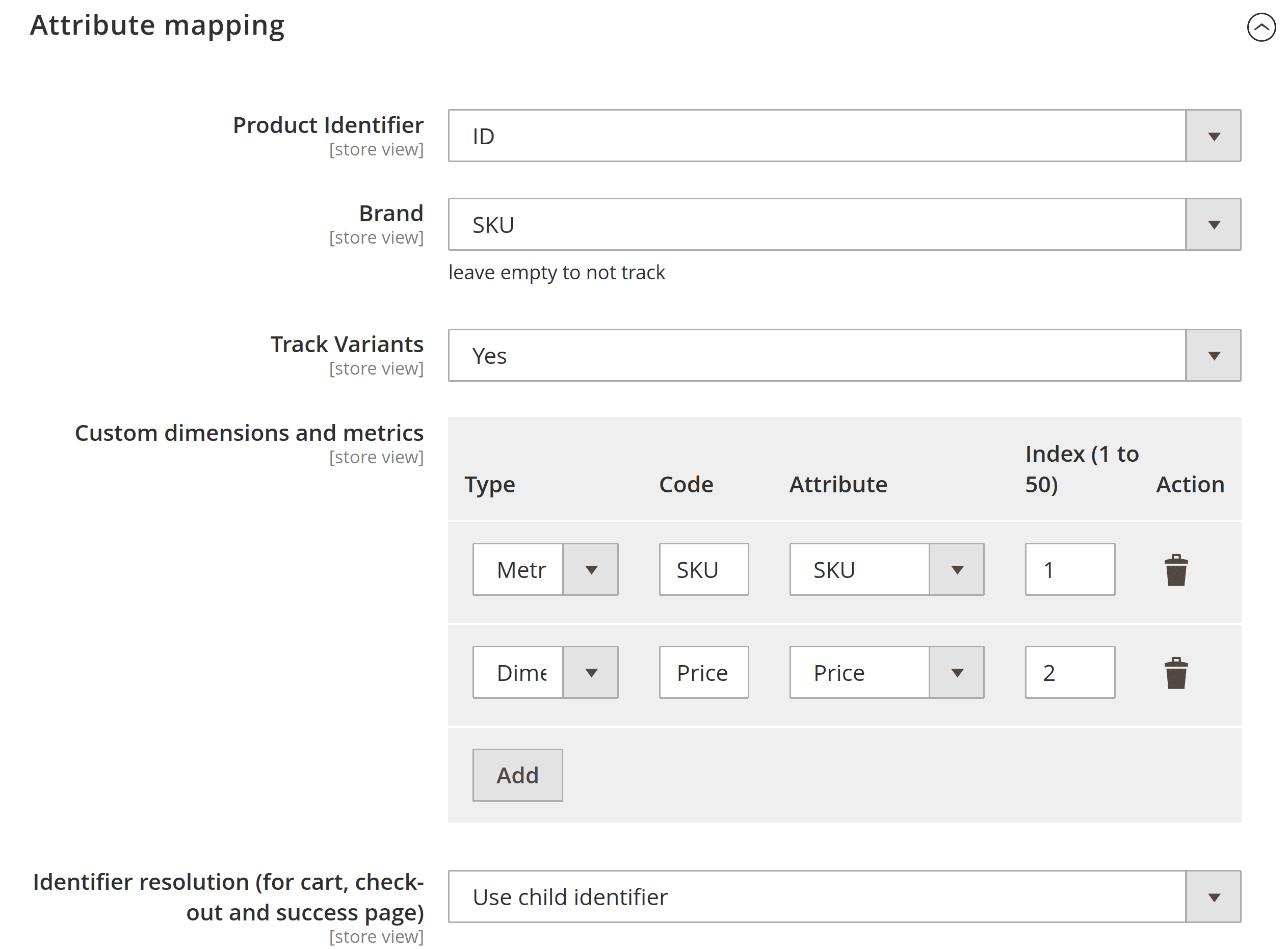The height and width of the screenshot is (949, 1288).
Task: Click the Track Variants label
Action: point(347,344)
